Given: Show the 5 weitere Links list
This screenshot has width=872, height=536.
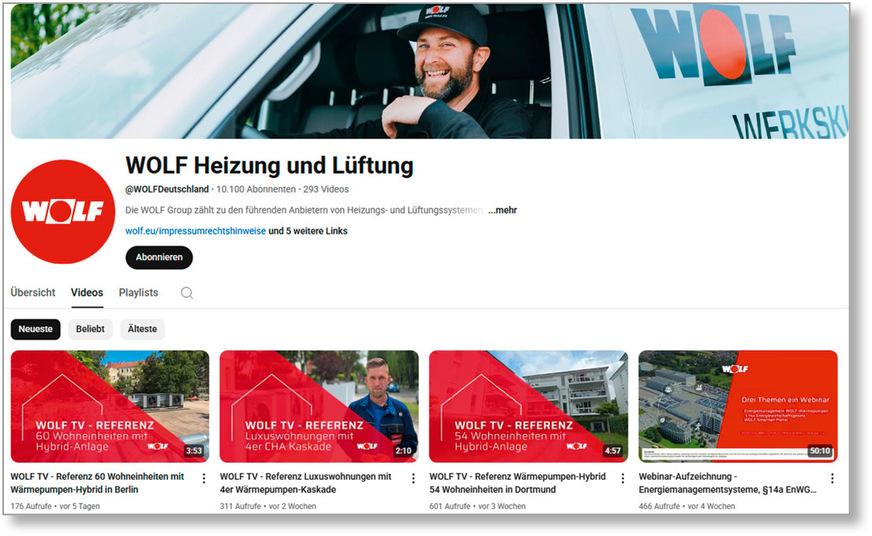Looking at the screenshot, I should pos(308,231).
